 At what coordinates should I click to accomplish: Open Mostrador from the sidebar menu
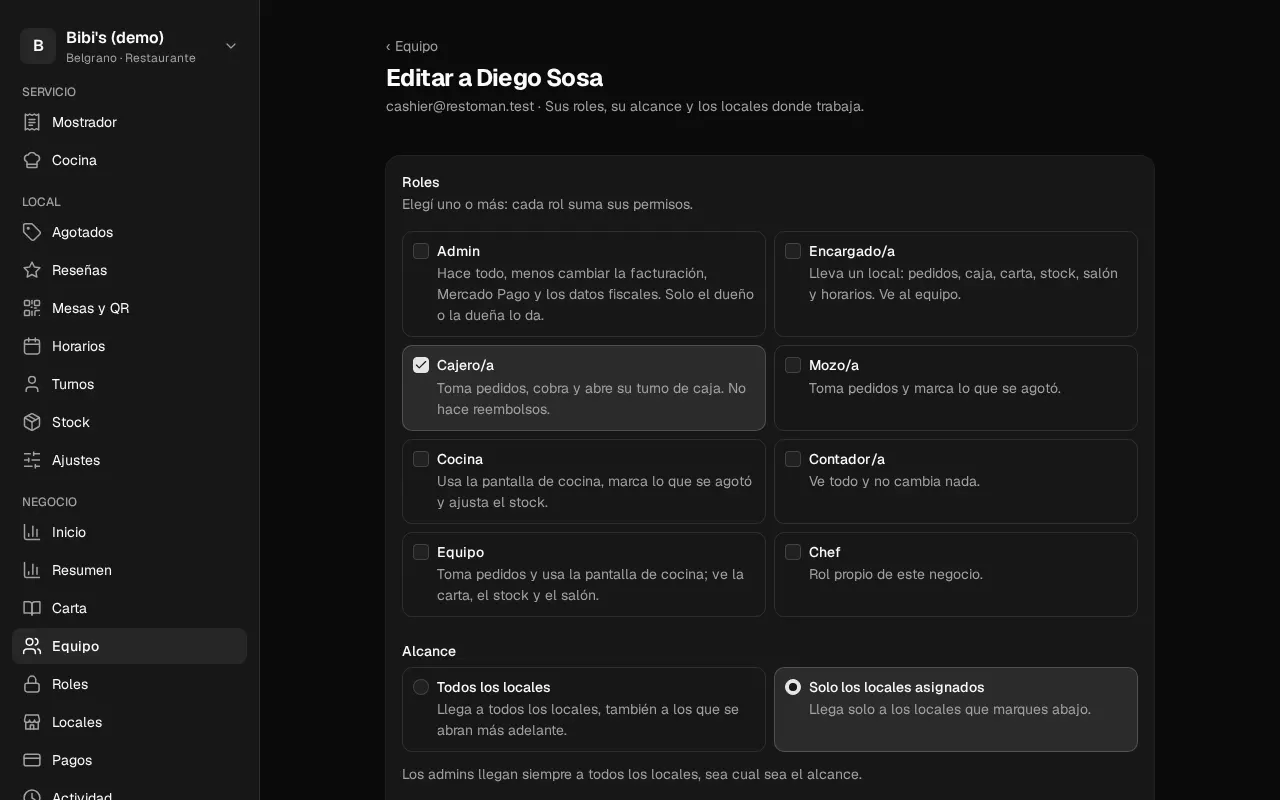[129, 122]
